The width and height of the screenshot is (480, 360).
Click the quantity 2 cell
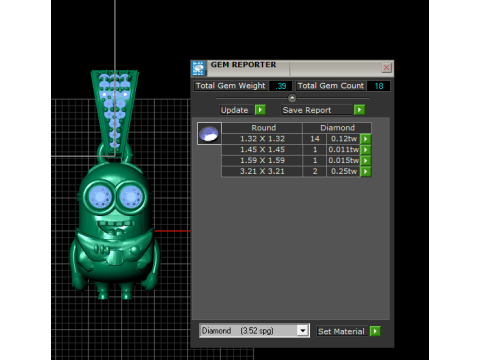point(315,171)
